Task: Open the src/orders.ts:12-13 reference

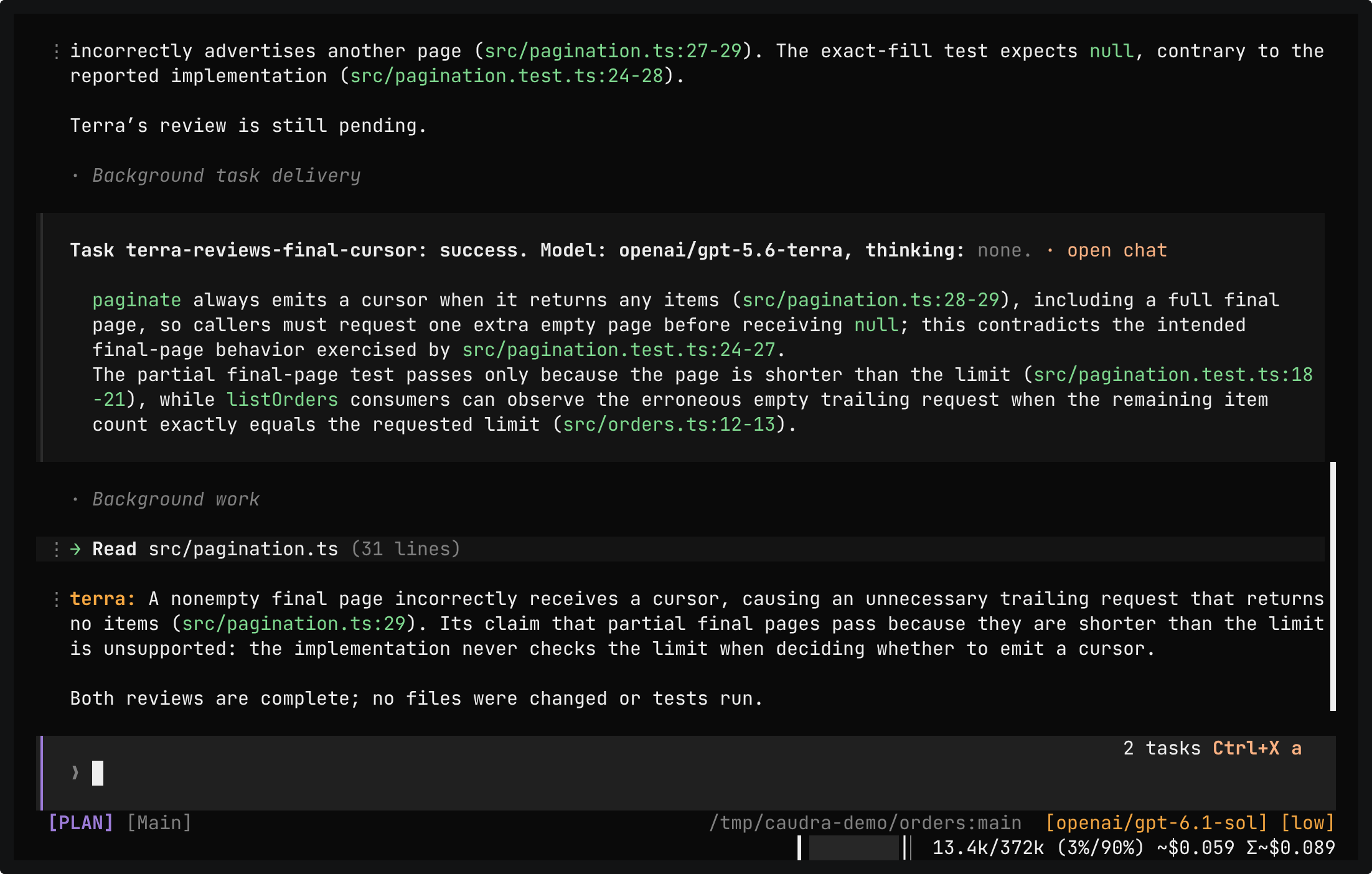Action: 669,425
